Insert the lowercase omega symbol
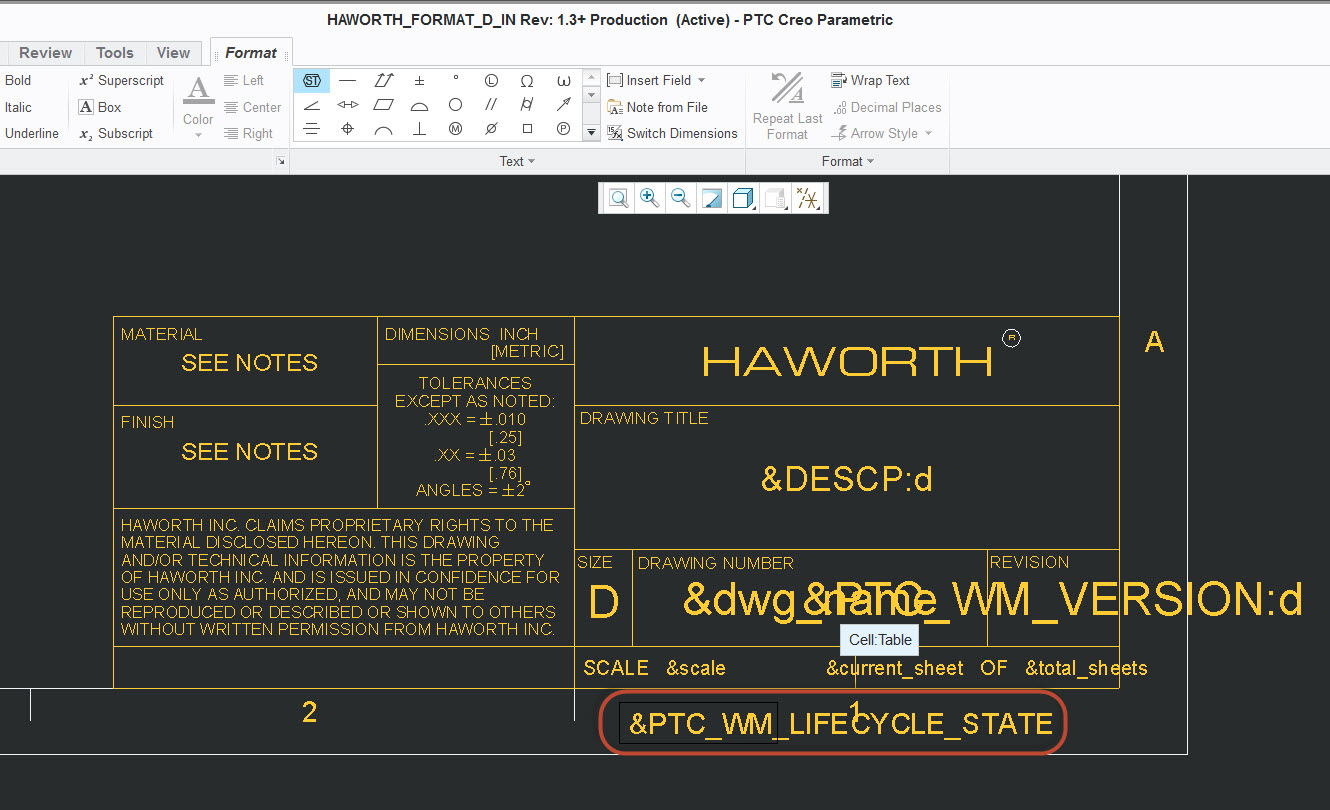 coord(564,81)
